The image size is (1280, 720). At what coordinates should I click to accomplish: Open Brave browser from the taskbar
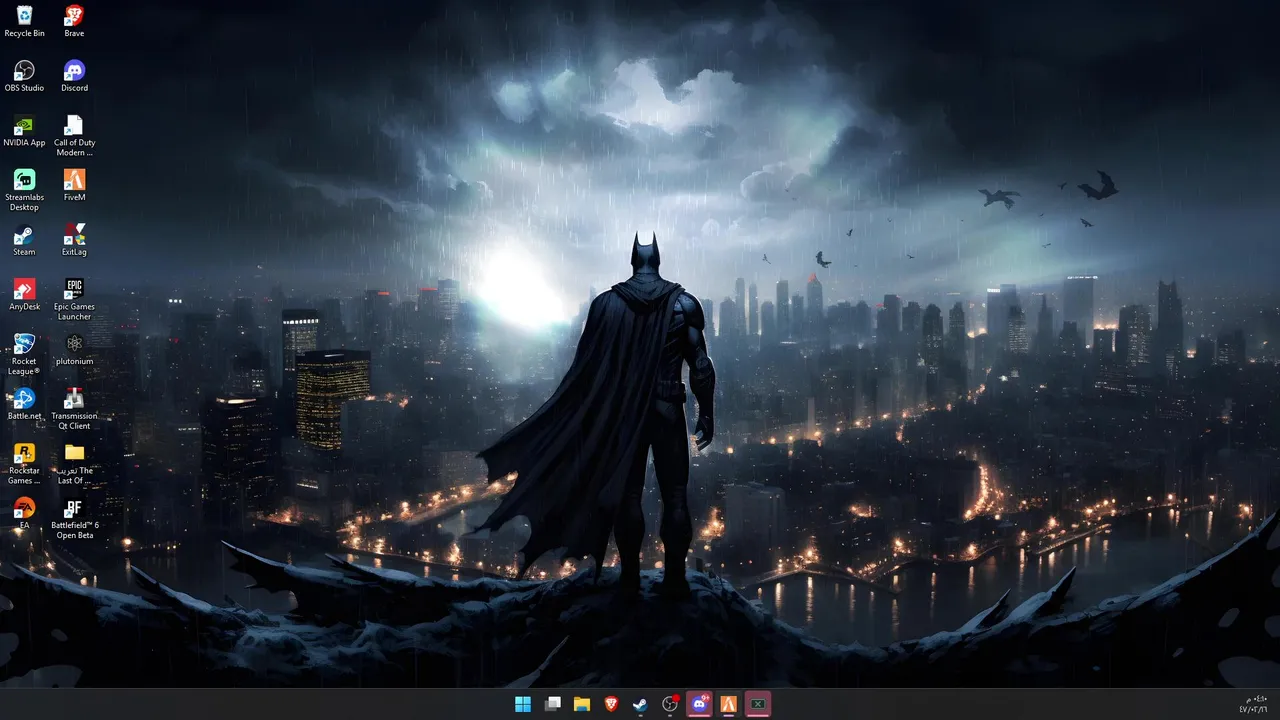(x=611, y=704)
